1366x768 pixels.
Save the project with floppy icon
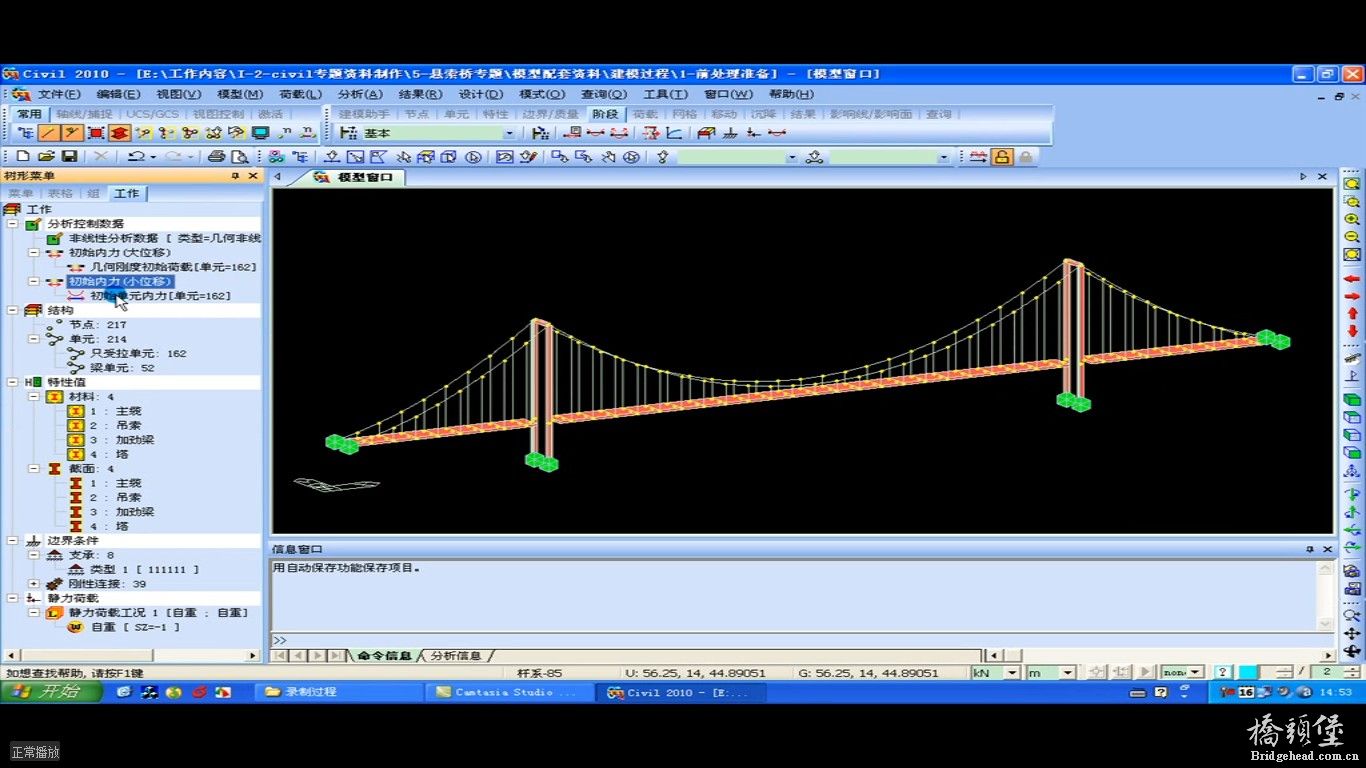click(x=69, y=157)
